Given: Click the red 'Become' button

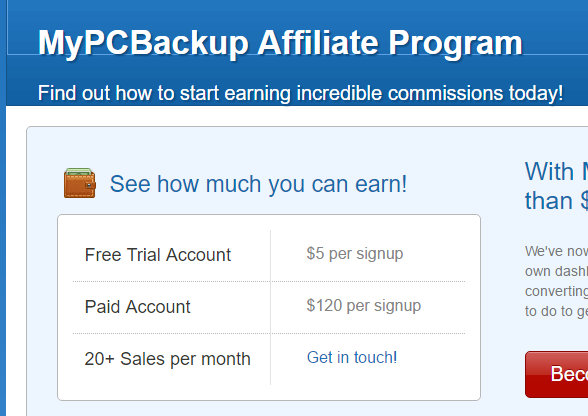Looking at the screenshot, I should 556,374.
